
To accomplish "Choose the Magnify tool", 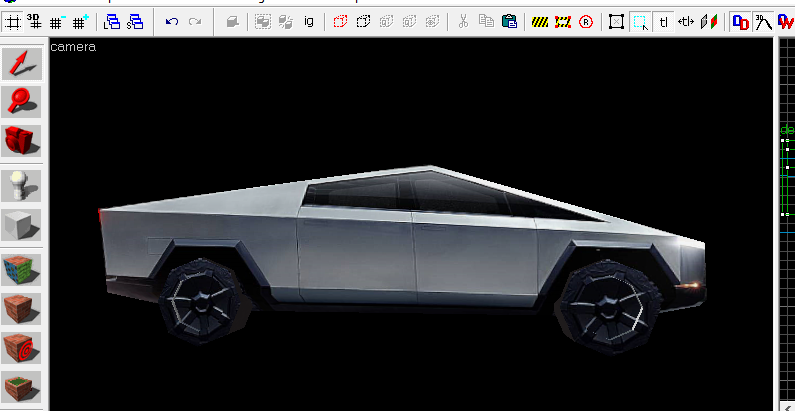I will point(22,101).
